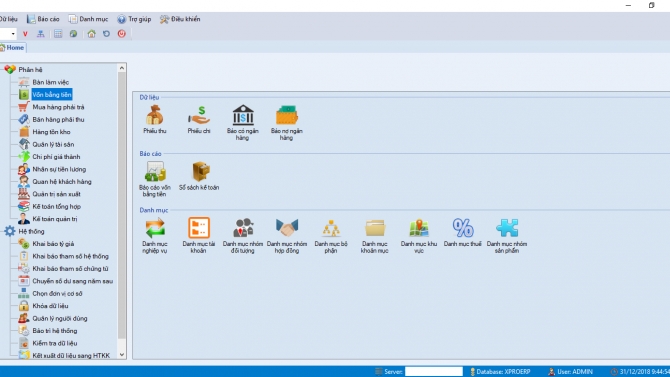Open the Điều khiển menu
The width and height of the screenshot is (670, 377).
point(180,19)
